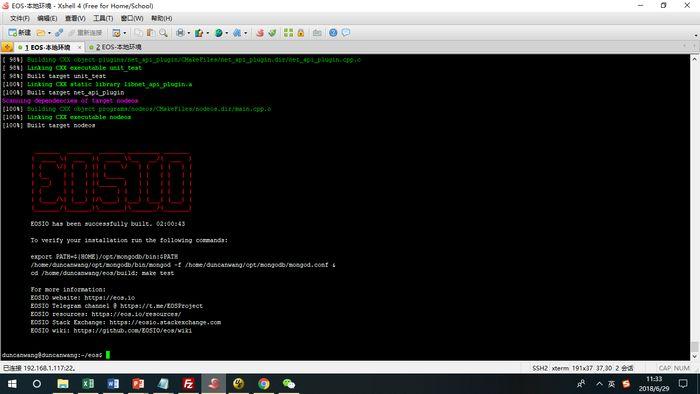Click the terminal command prompt cursor
This screenshot has width=700, height=394.
pos(108,355)
